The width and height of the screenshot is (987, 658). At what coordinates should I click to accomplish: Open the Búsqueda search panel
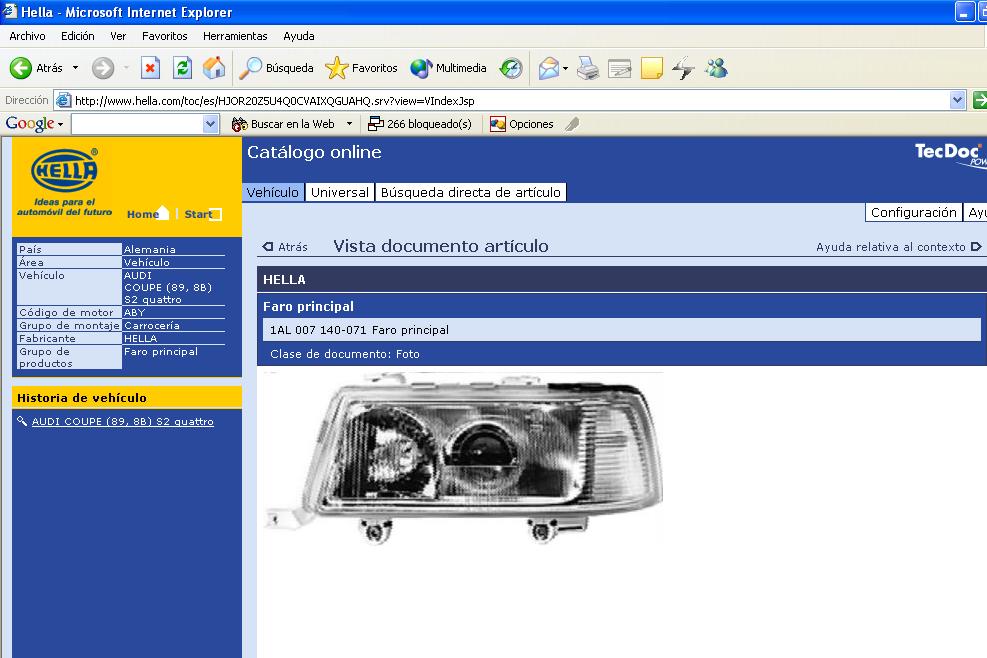point(276,68)
